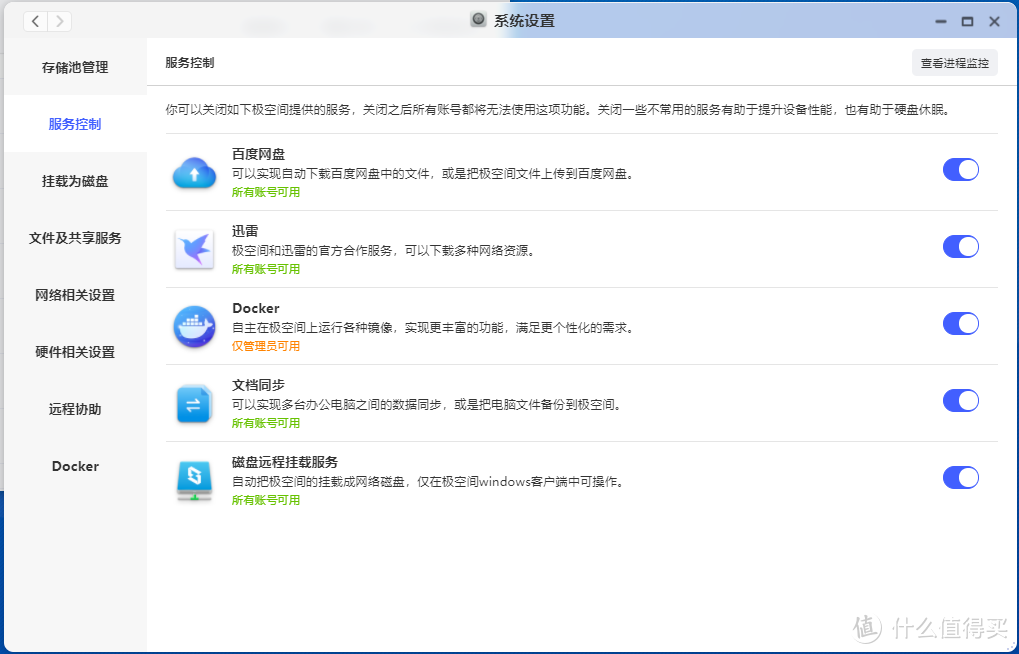Click the 文档同步 sync icon
This screenshot has height=654, width=1019.
tap(194, 403)
